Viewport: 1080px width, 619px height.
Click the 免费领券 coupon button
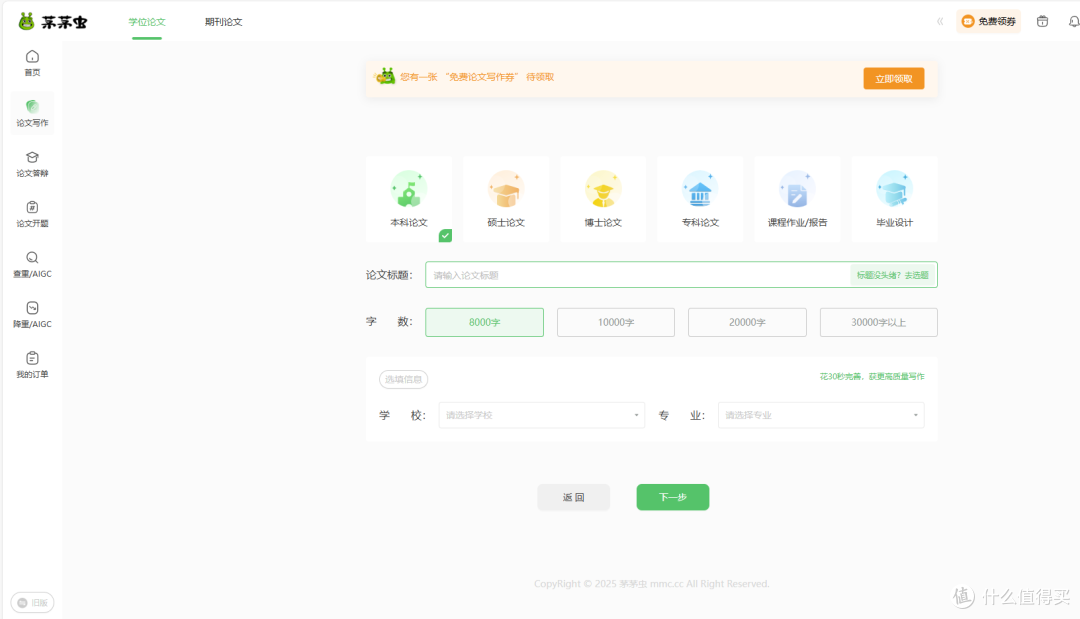[x=988, y=21]
